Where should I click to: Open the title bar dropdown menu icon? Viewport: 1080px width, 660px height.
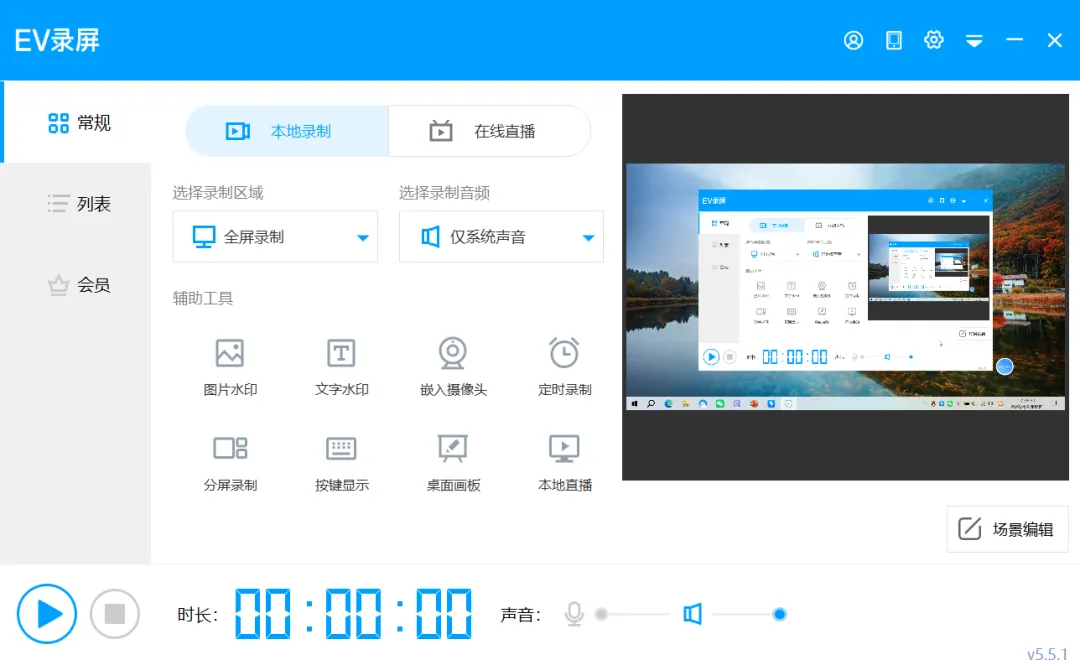pyautogui.click(x=974, y=41)
